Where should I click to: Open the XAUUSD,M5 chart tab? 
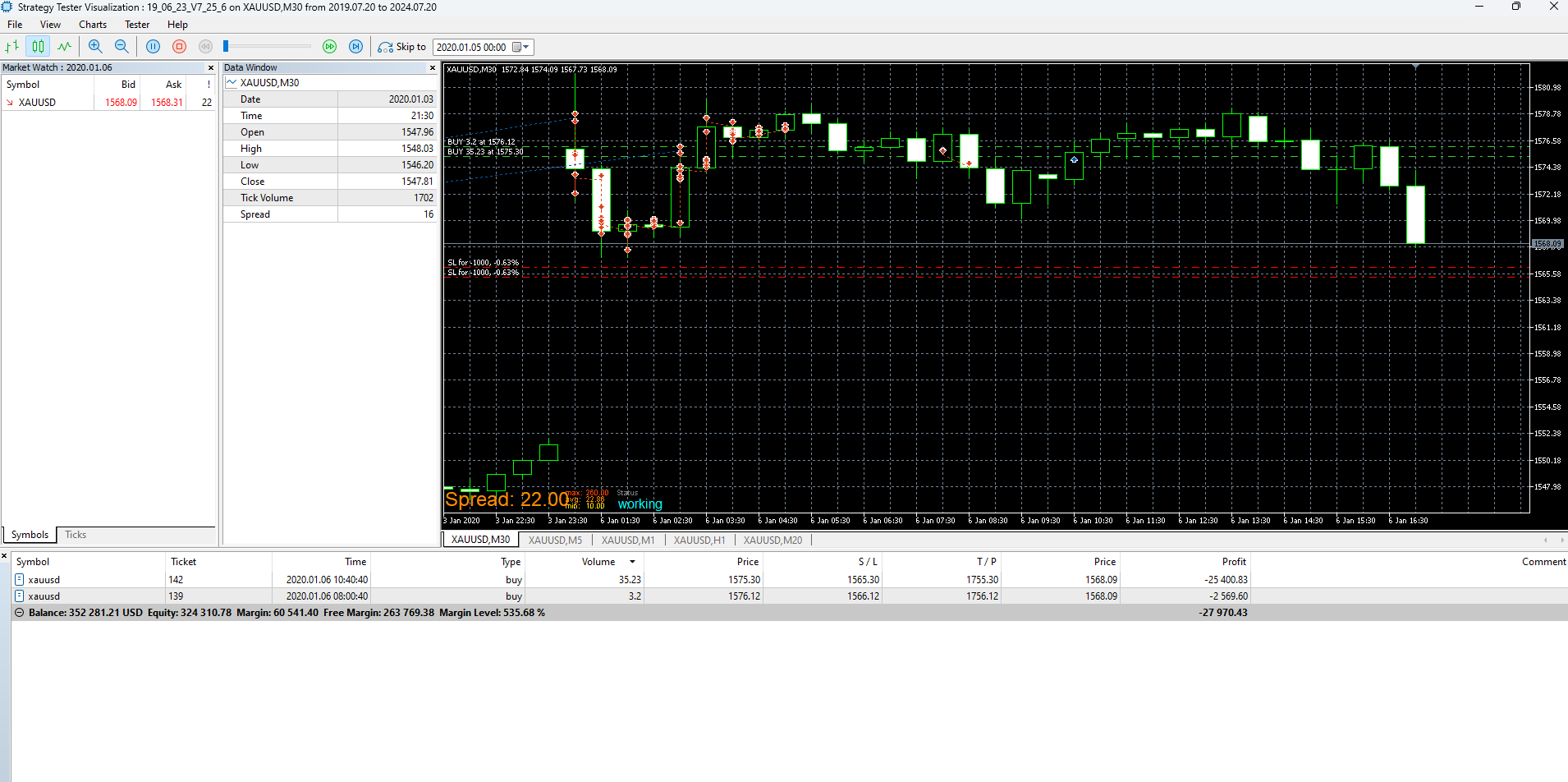(555, 540)
